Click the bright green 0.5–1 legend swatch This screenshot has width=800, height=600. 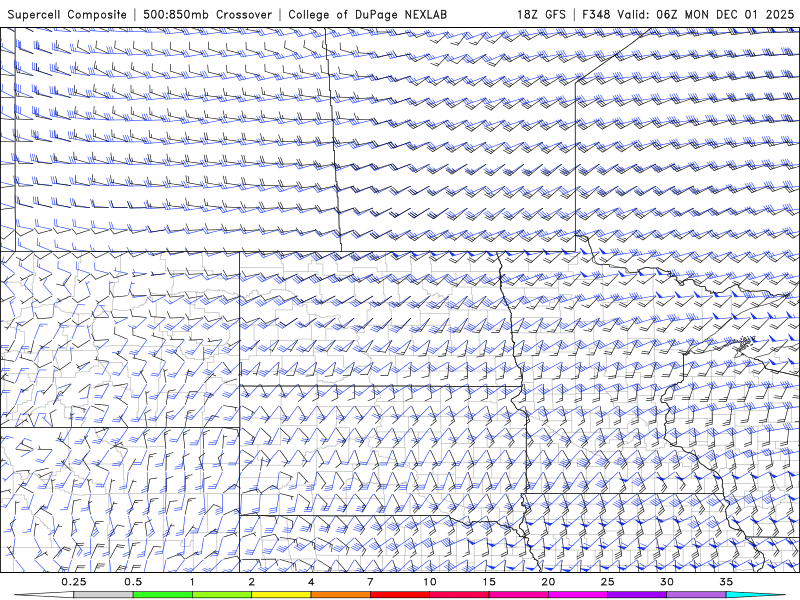click(x=162, y=595)
